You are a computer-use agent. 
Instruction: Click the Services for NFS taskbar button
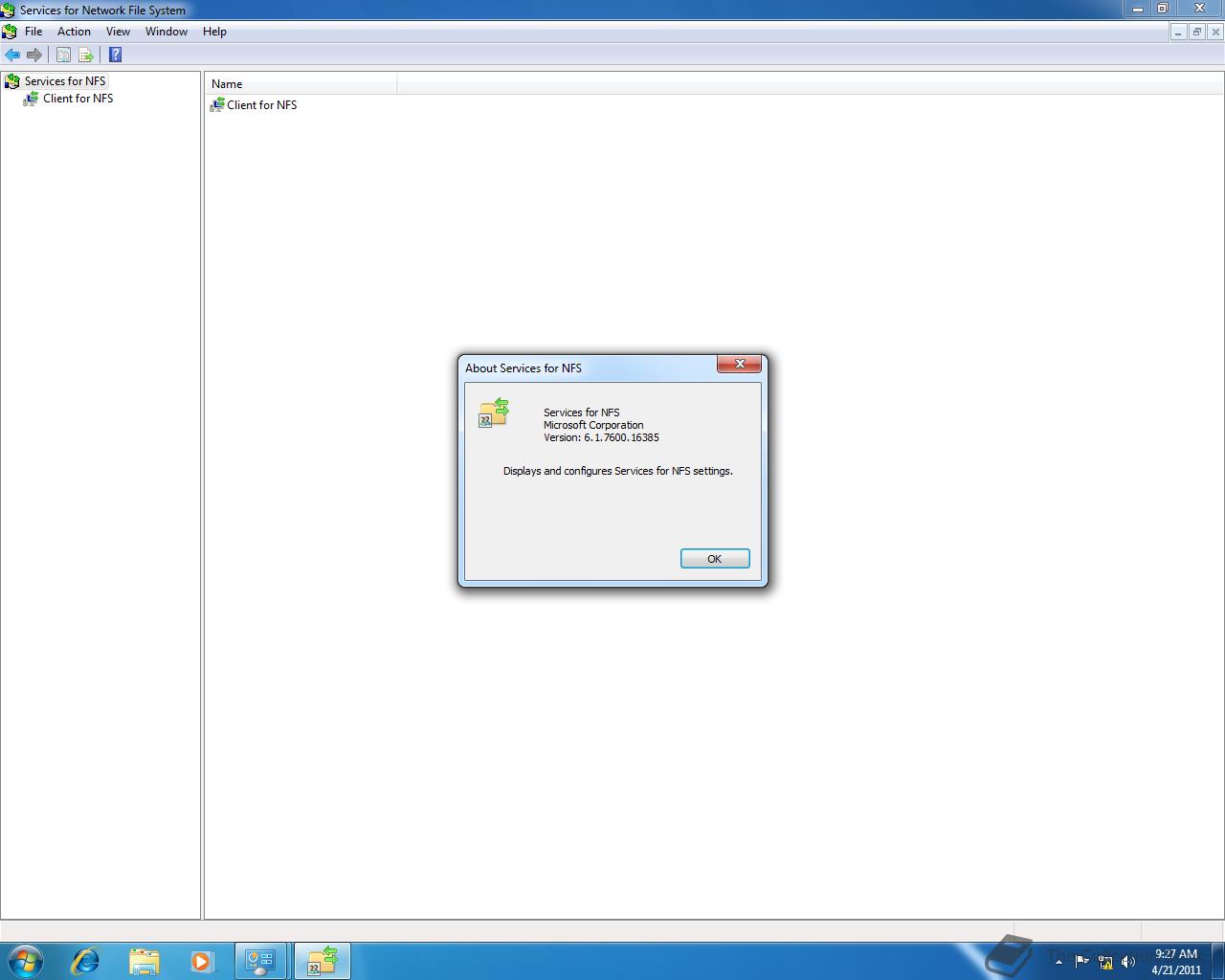point(322,961)
